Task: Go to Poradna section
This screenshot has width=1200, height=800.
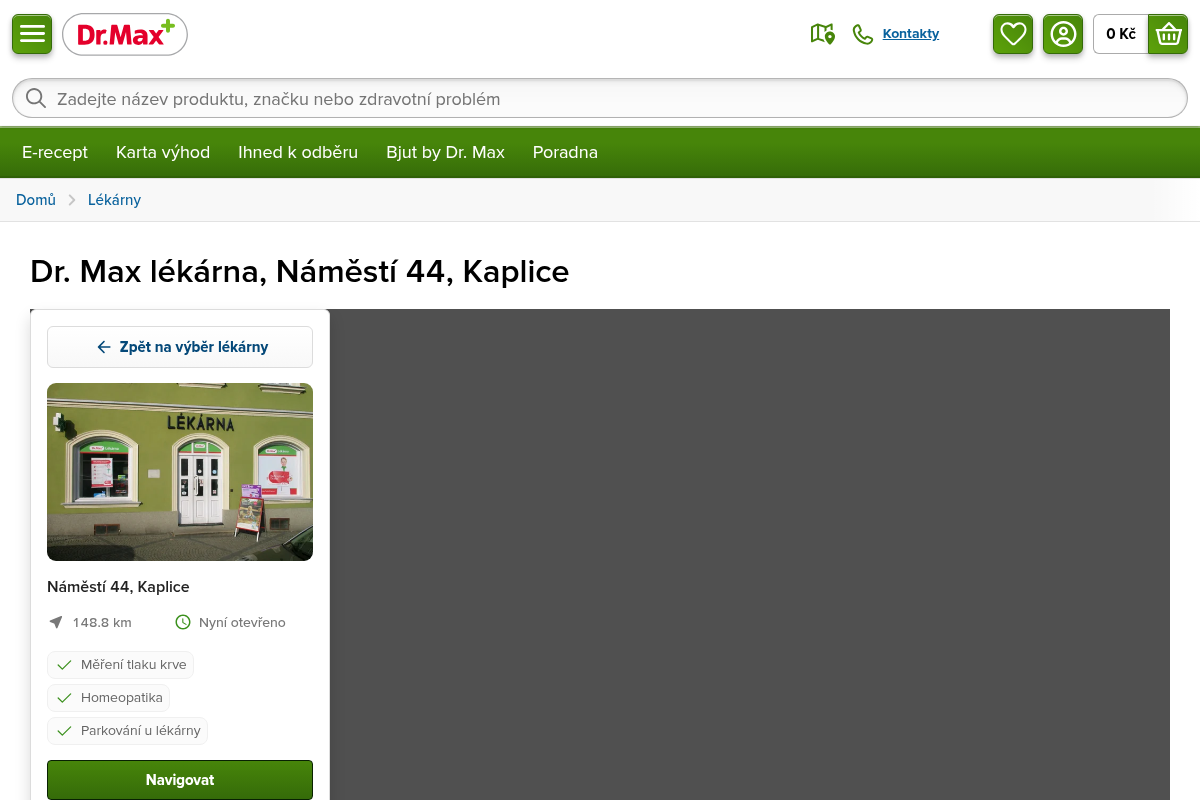Action: [x=565, y=152]
